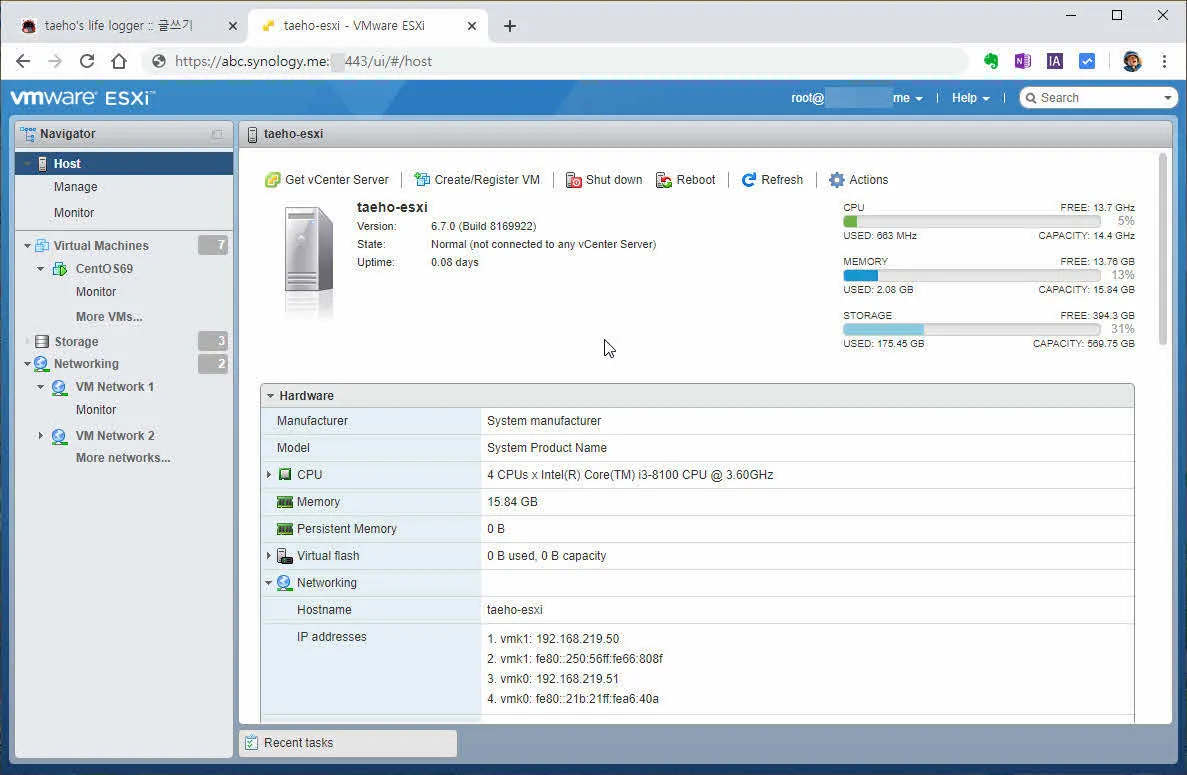Click the CPU chip icon in Hardware
Viewport: 1187px width, 775px height.
click(x=285, y=475)
